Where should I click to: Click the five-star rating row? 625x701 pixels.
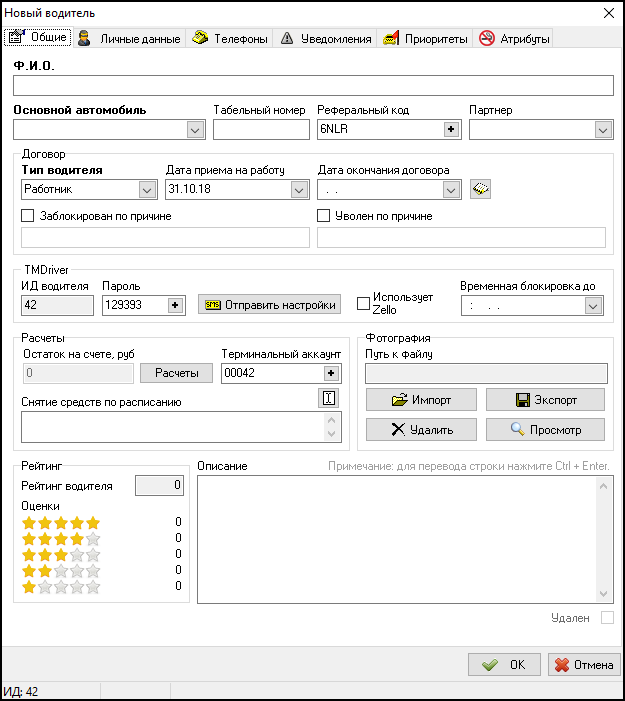[x=61, y=522]
